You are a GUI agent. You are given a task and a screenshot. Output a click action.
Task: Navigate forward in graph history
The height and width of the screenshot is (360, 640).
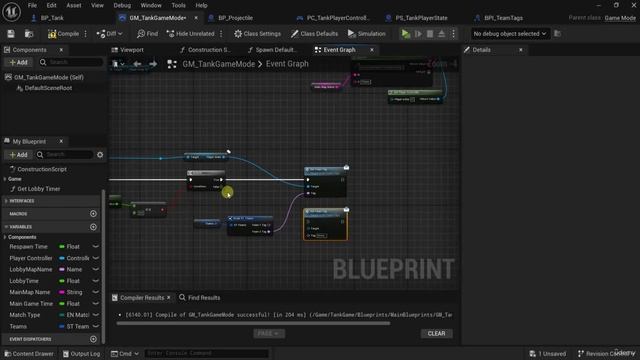click(153, 64)
